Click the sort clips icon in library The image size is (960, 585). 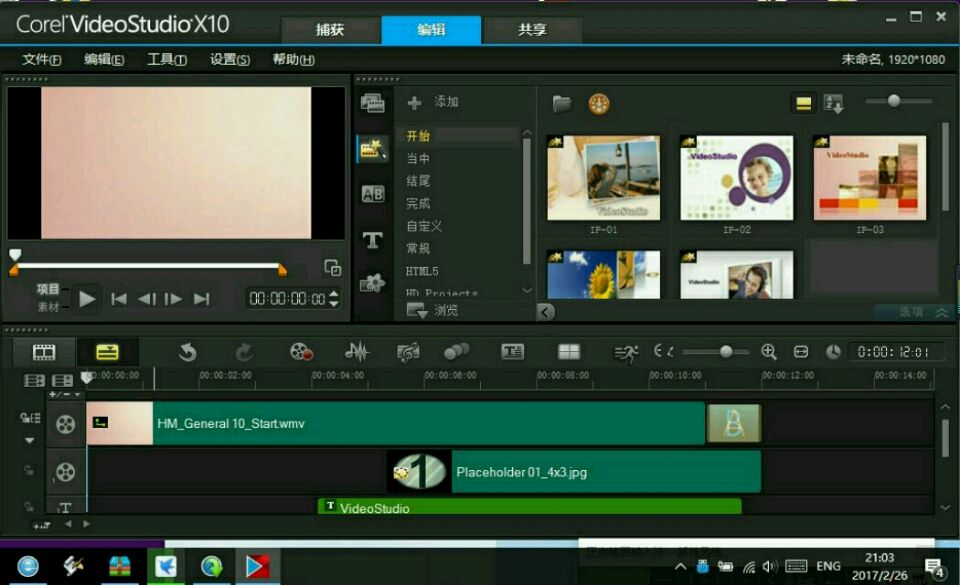(x=834, y=103)
